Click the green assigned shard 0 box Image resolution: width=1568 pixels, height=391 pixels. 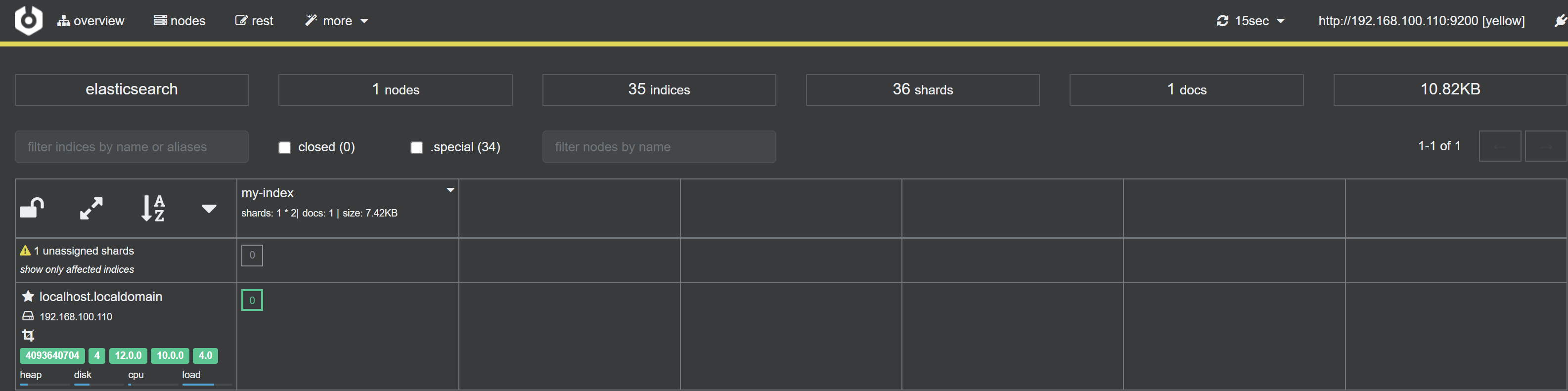(x=252, y=301)
